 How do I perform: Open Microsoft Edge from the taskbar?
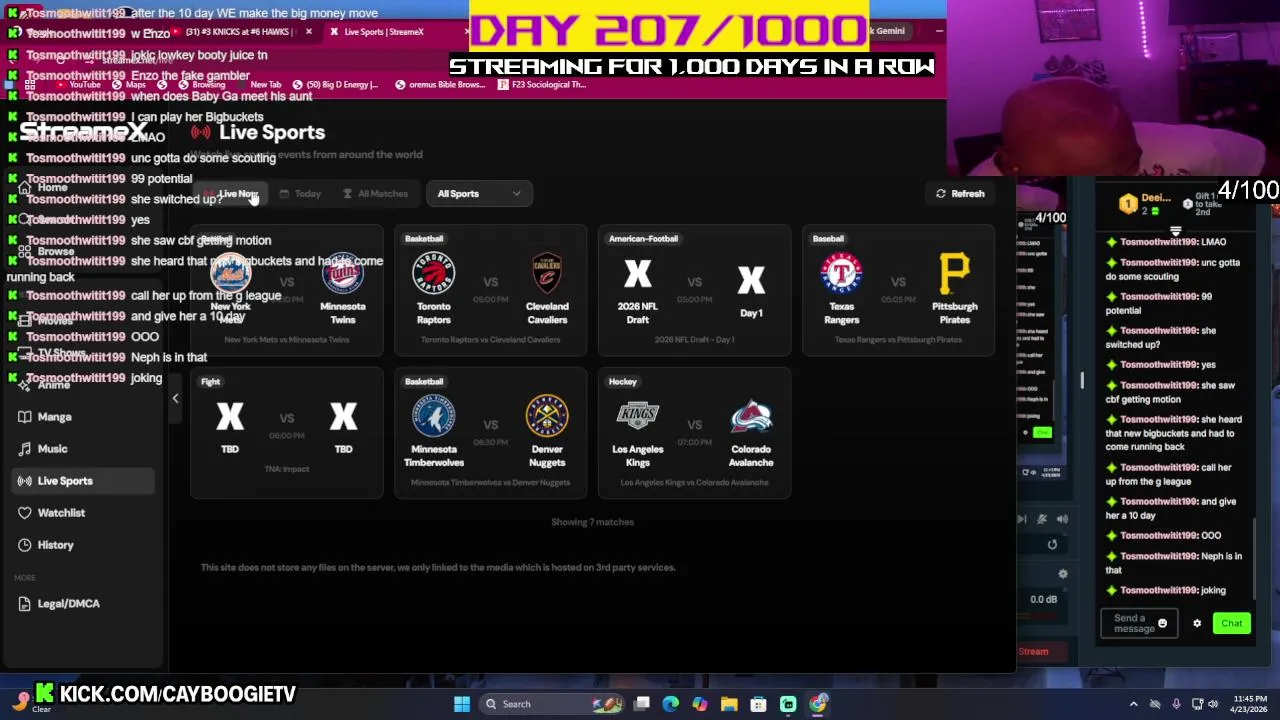[x=671, y=704]
